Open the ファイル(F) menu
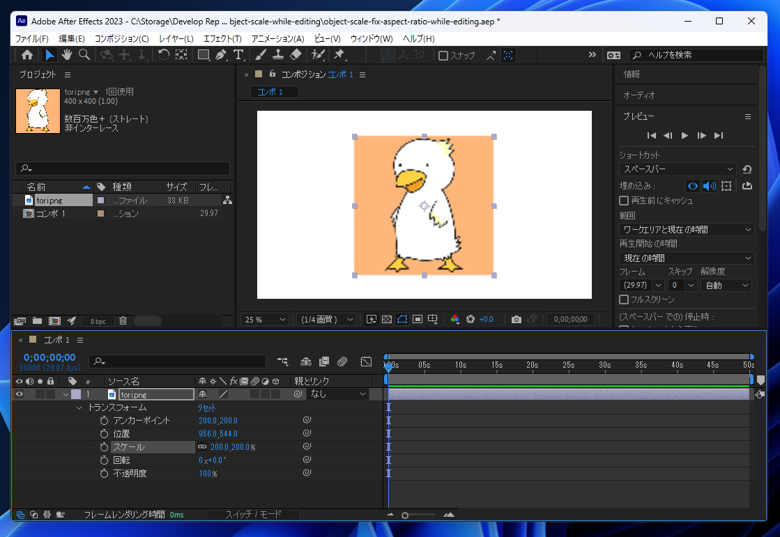 coord(32,39)
